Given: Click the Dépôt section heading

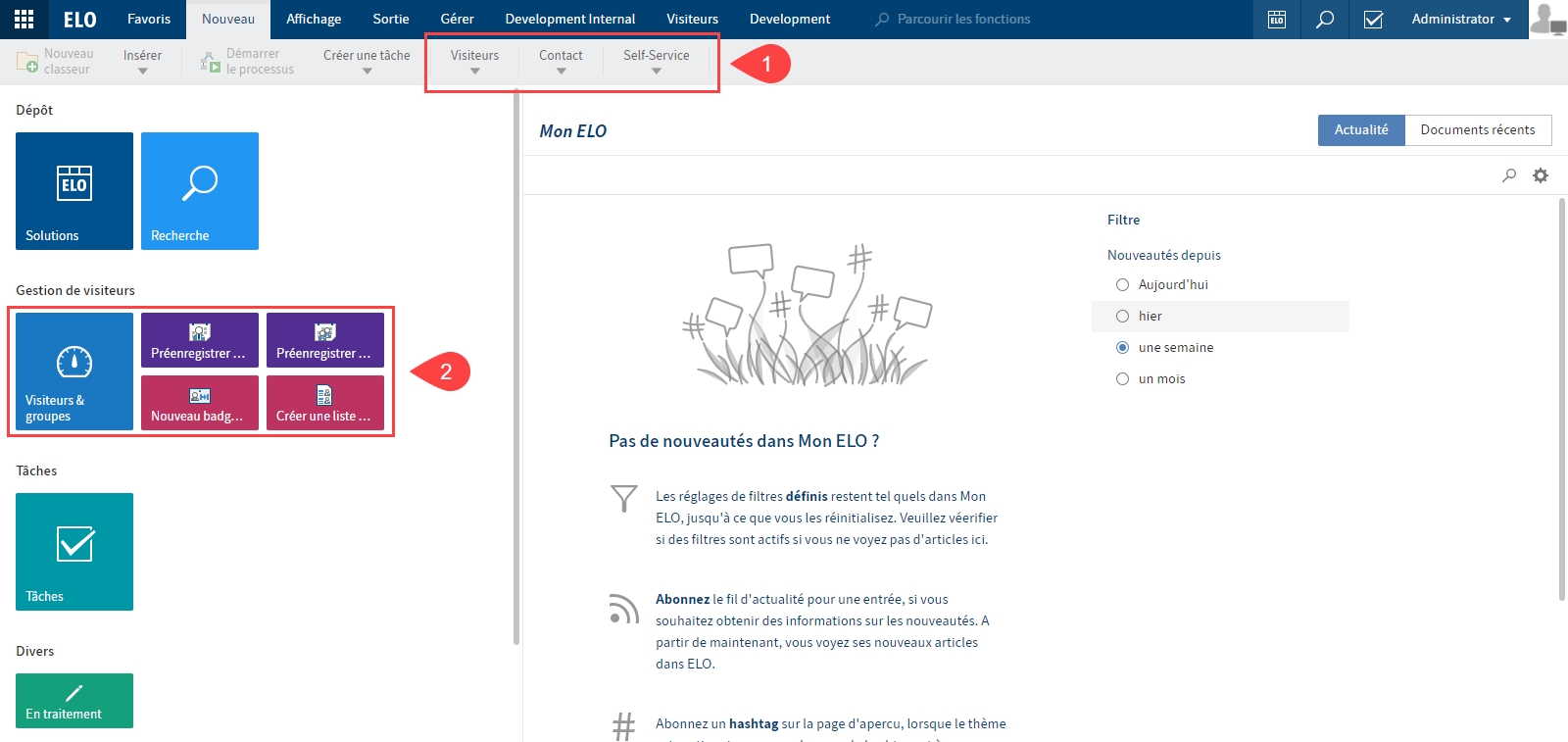Looking at the screenshot, I should coord(34,111).
